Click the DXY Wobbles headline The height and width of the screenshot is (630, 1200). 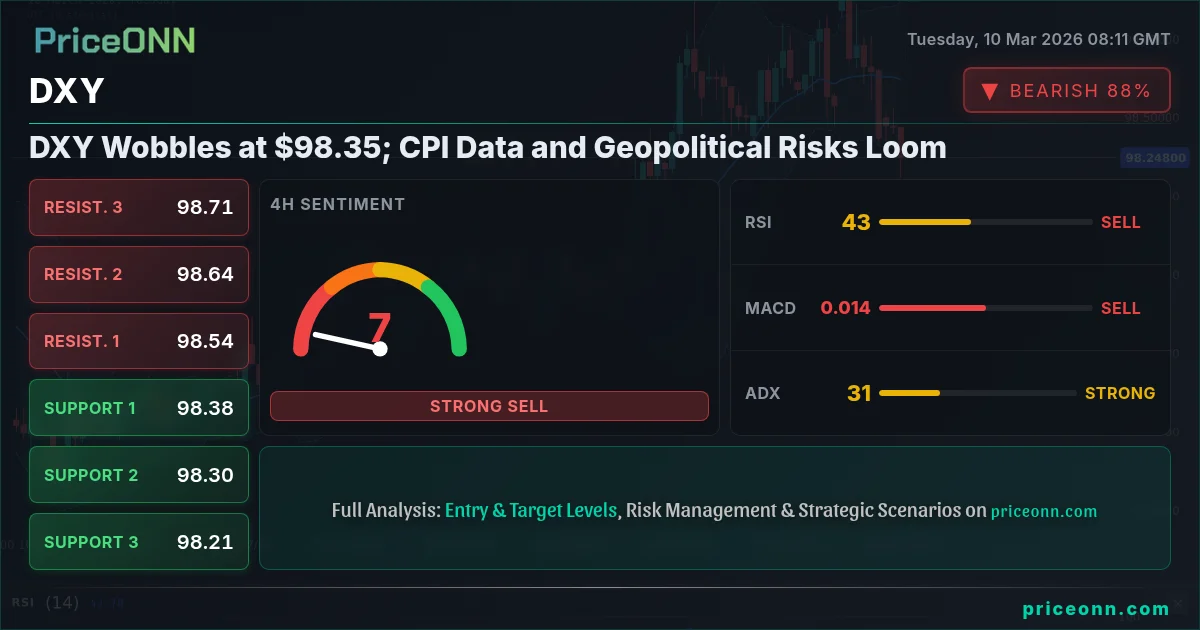coord(488,148)
